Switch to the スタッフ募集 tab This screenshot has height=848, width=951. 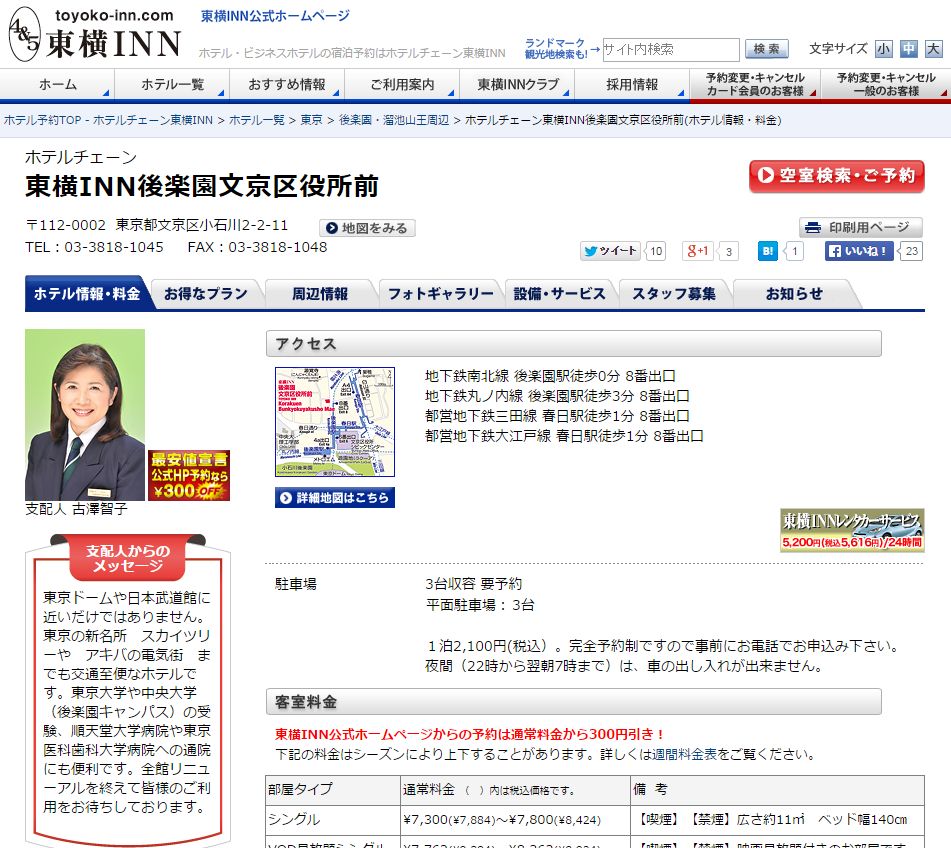tap(674, 294)
